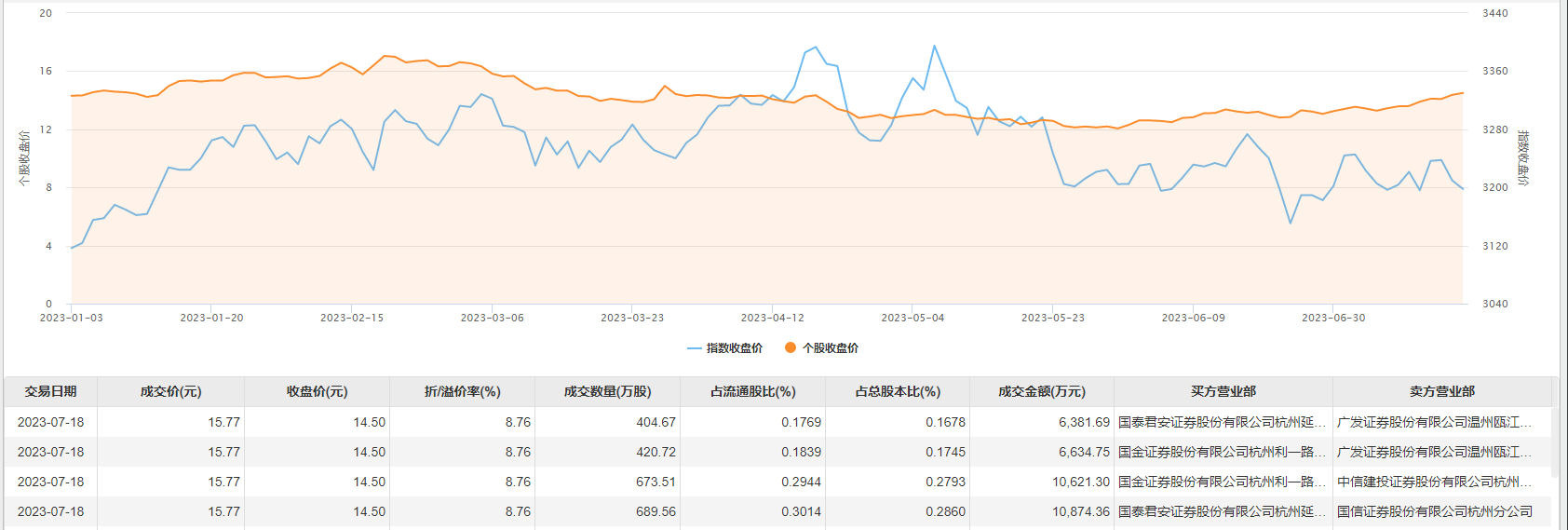Select buyer 国金证券 in the 6,634.75 row

pyautogui.click(x=1222, y=452)
